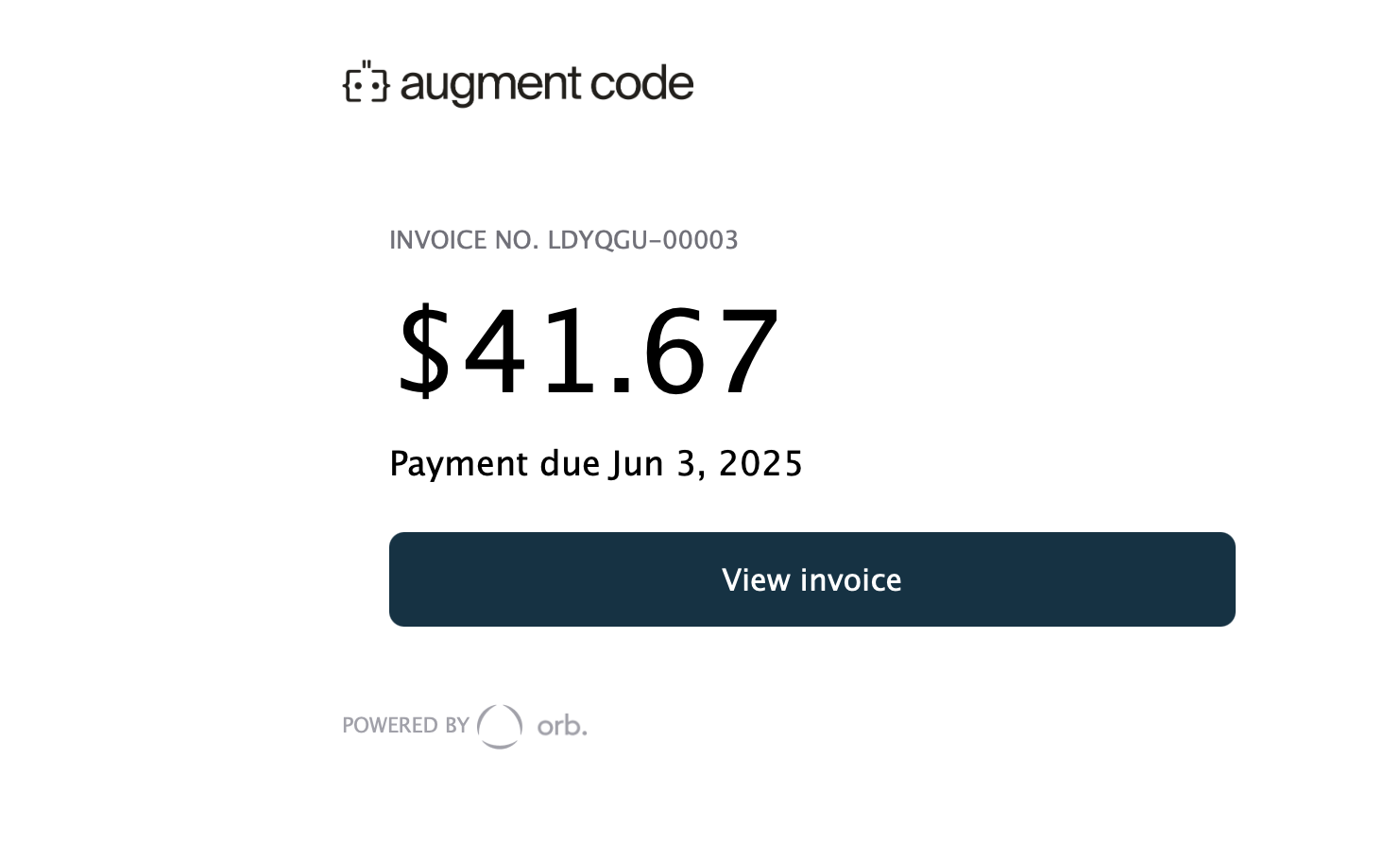
Task: Click the orb circle logo icon
Action: coord(500,726)
